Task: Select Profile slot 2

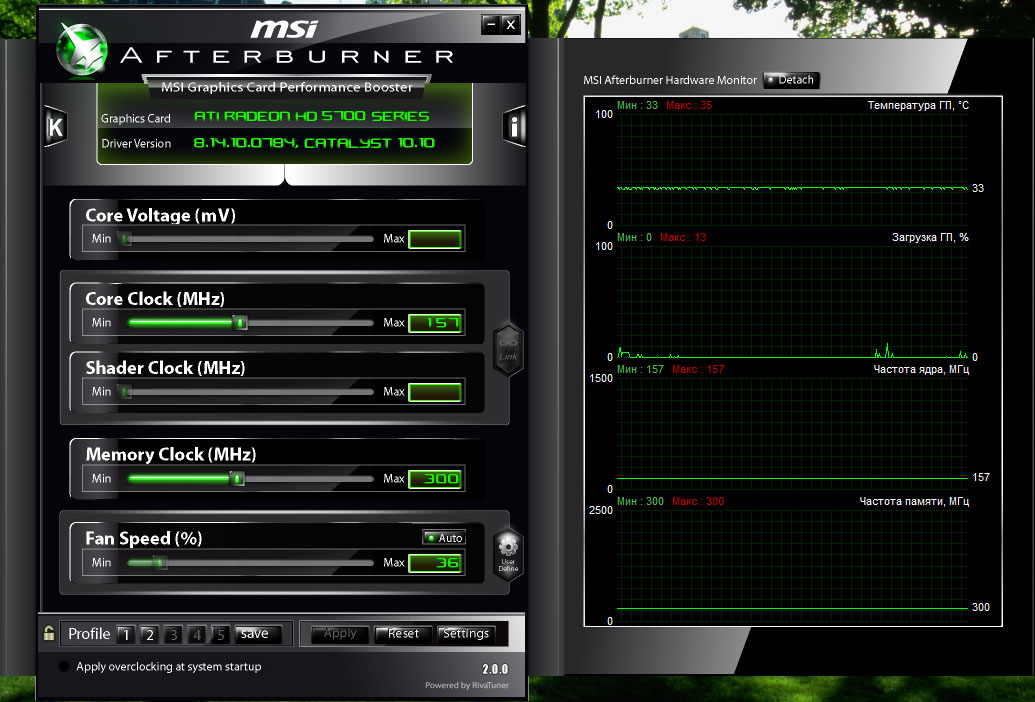Action: 150,635
